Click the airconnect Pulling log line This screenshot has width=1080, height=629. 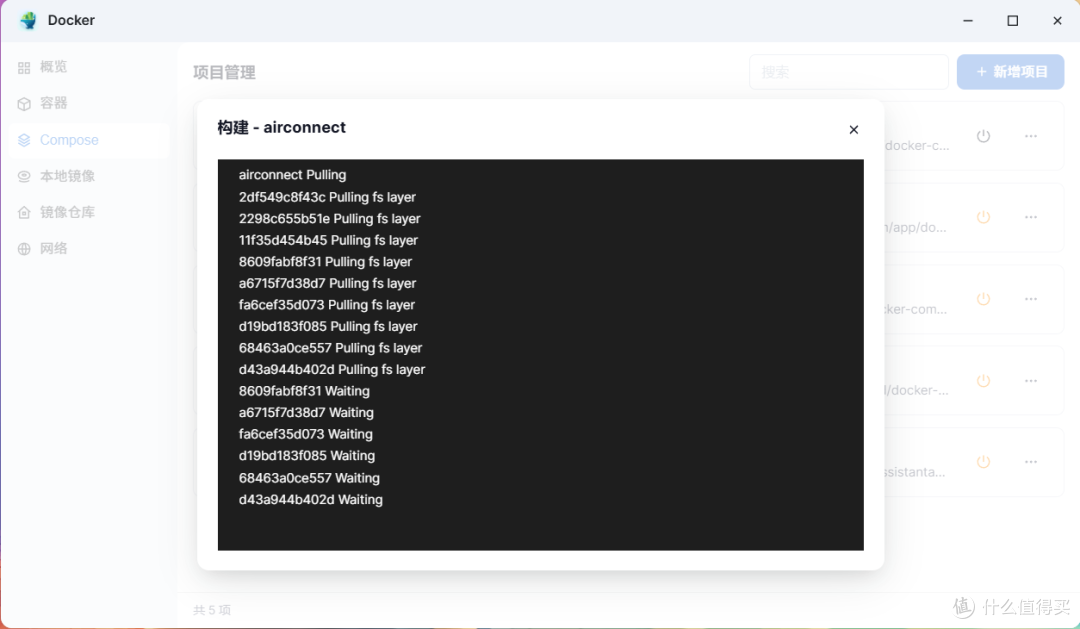coord(292,175)
